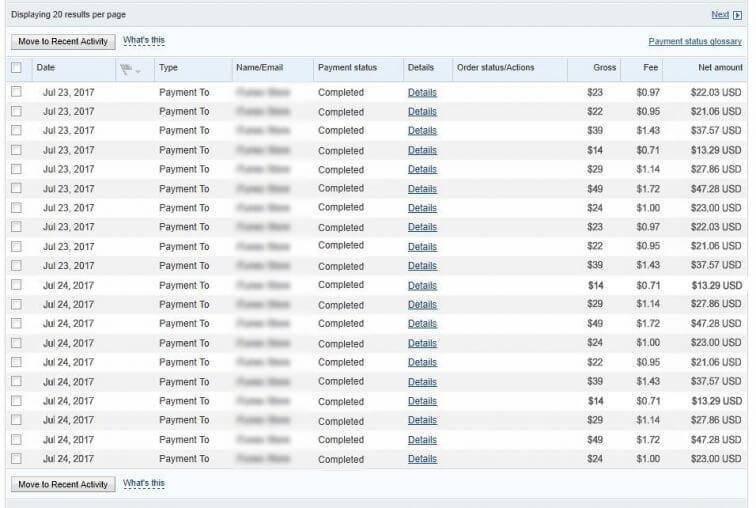Click the flag icon in table header
The image size is (756, 508).
tap(126, 70)
